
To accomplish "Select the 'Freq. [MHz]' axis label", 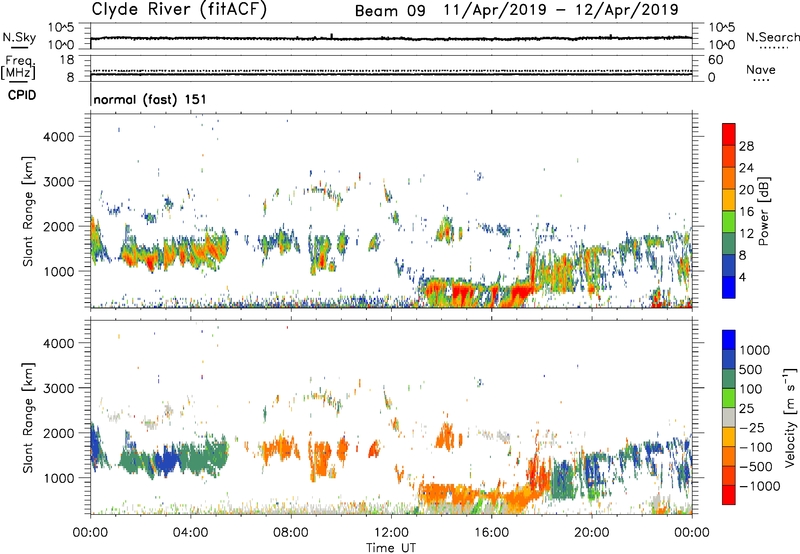I will tap(19, 68).
